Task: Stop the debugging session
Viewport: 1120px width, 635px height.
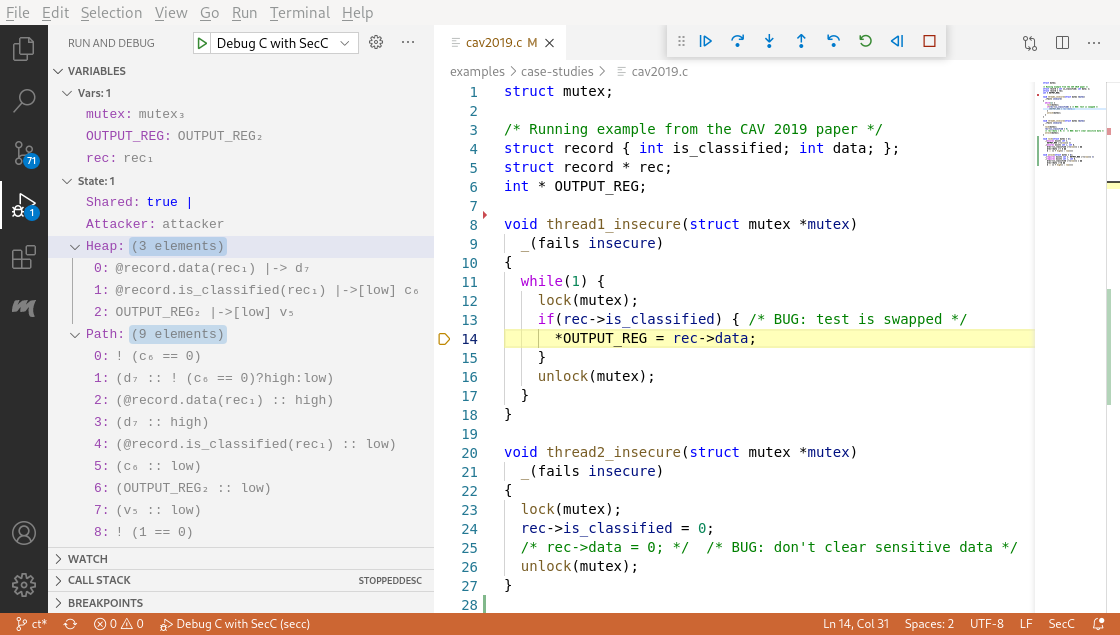Action: [x=929, y=42]
